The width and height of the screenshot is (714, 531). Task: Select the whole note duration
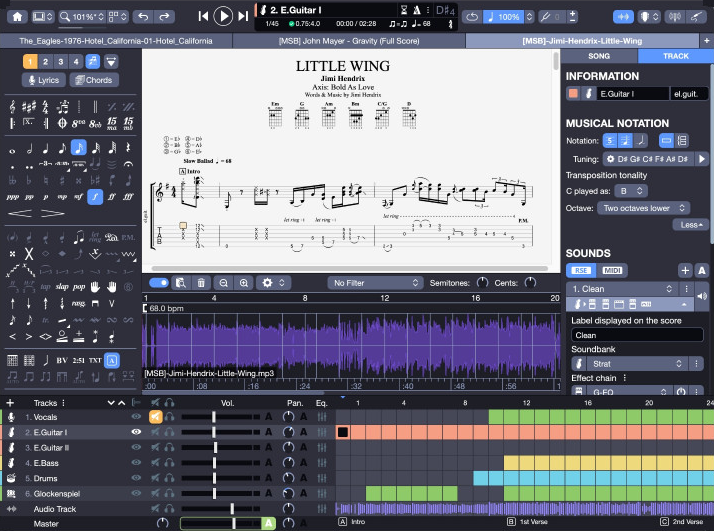pyautogui.click(x=12, y=150)
